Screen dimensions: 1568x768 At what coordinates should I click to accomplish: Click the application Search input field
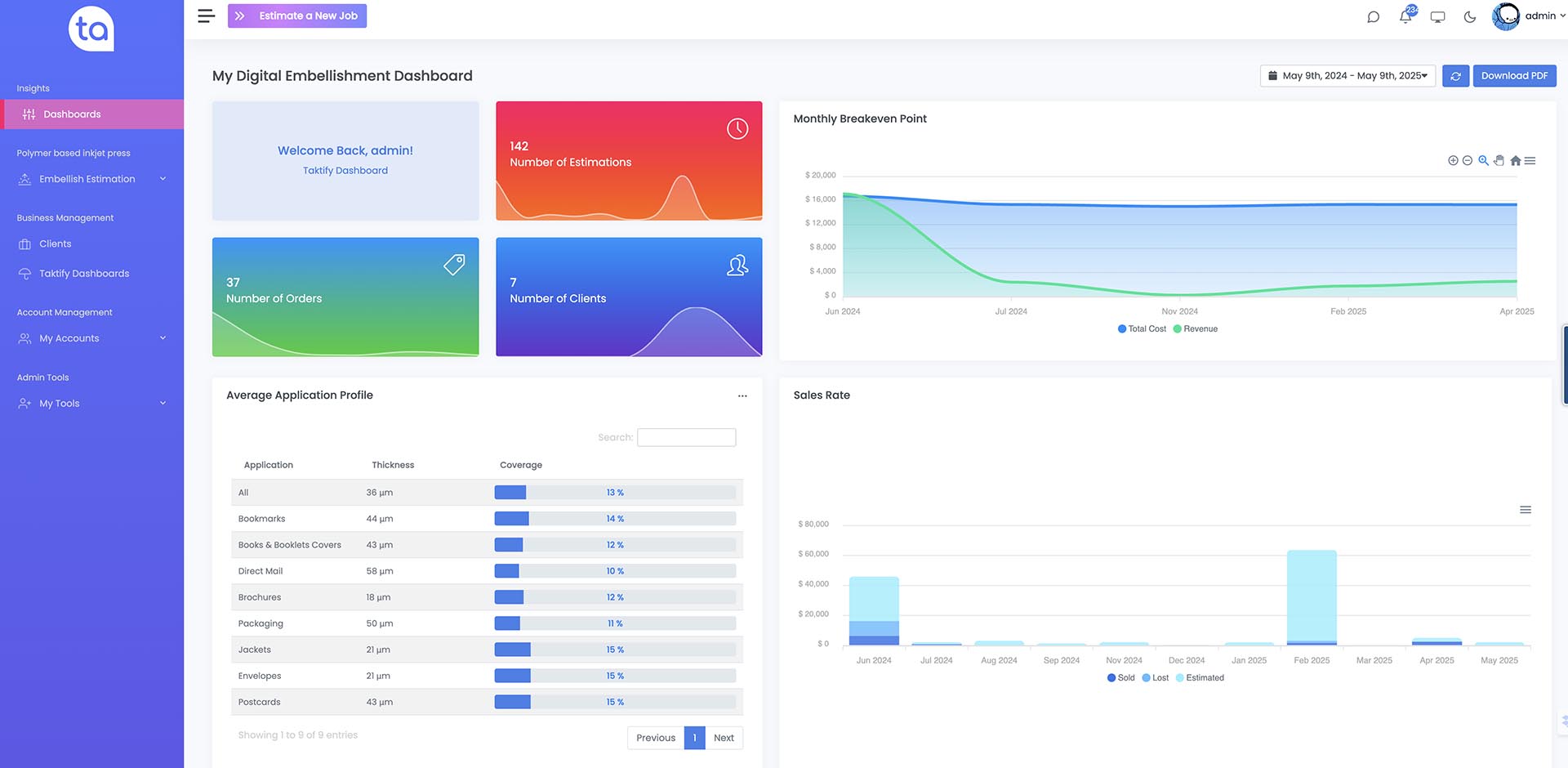686,437
